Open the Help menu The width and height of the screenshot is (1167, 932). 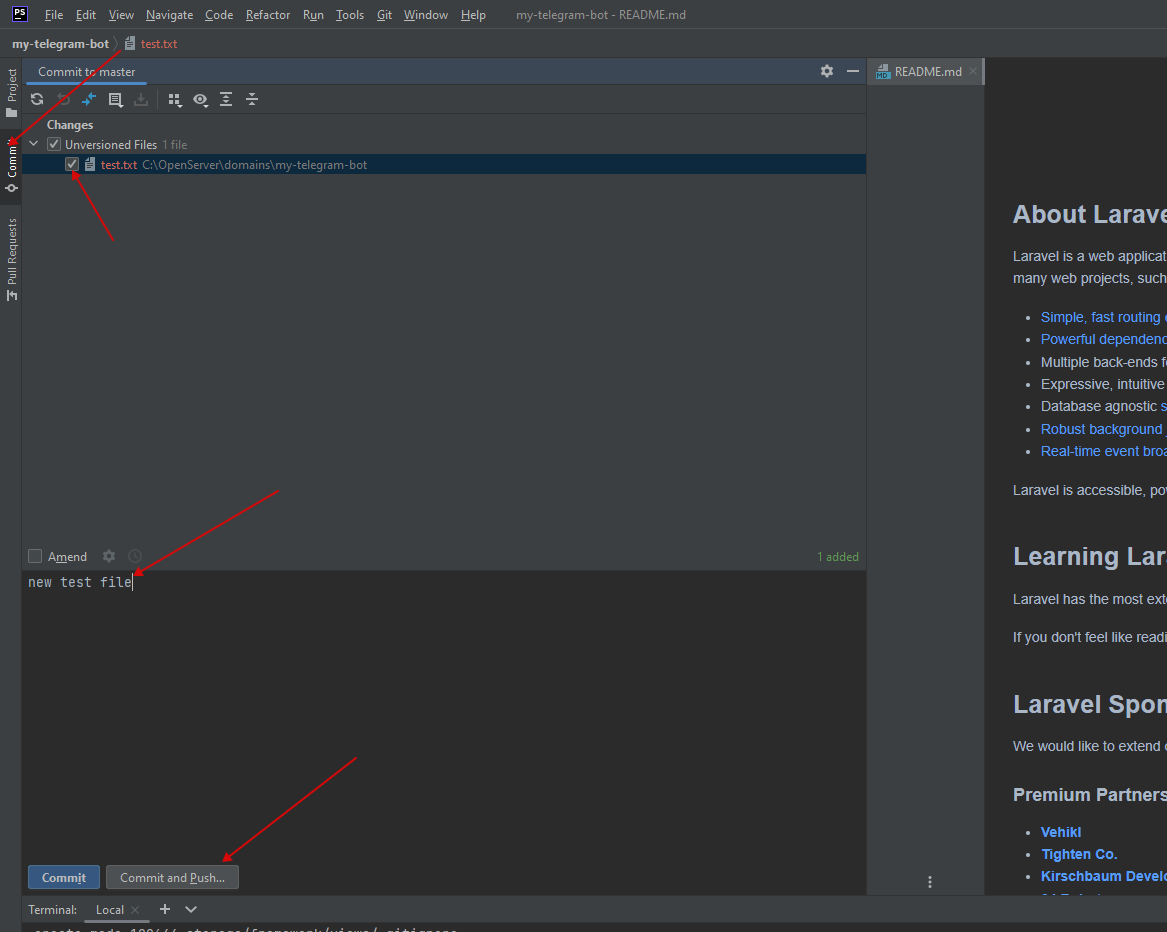click(x=473, y=15)
